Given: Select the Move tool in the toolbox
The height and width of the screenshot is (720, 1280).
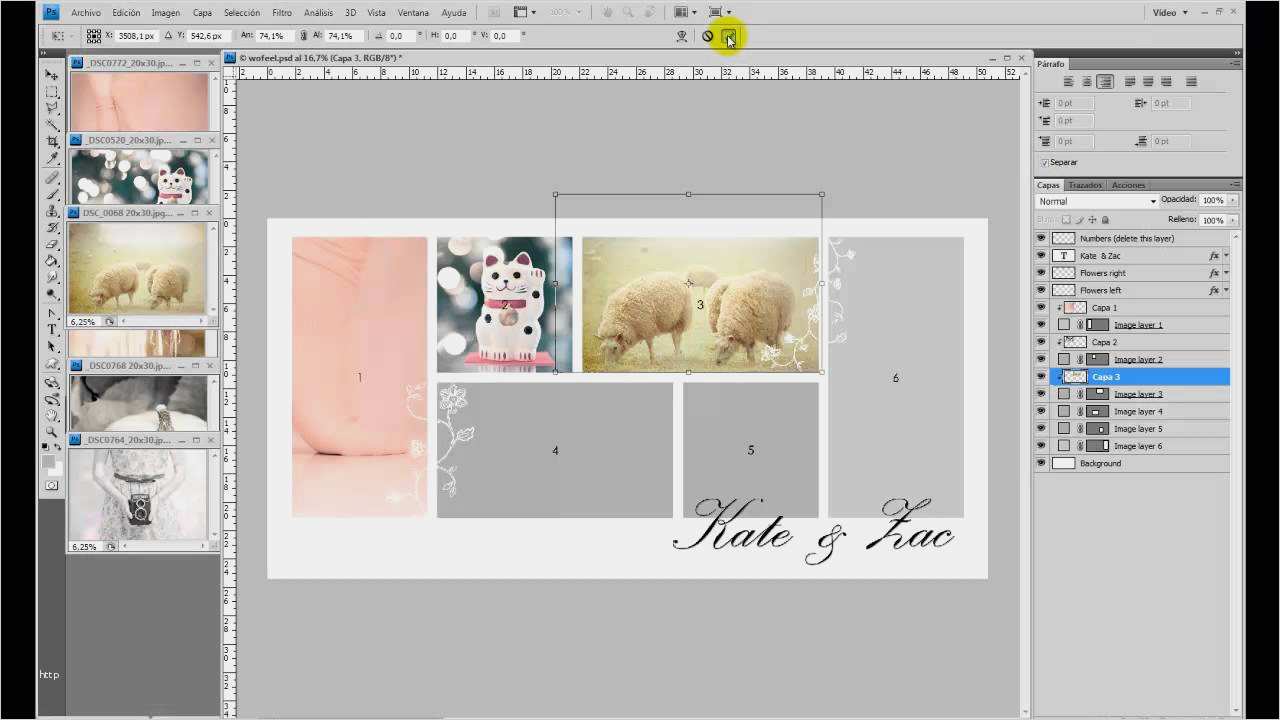Looking at the screenshot, I should tap(52, 75).
